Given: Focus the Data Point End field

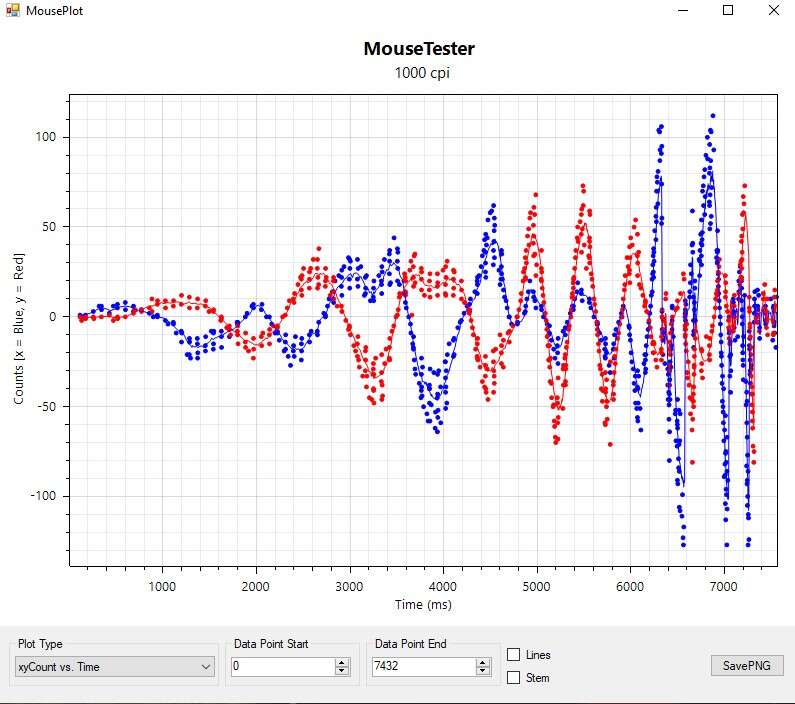Looking at the screenshot, I should coord(424,666).
